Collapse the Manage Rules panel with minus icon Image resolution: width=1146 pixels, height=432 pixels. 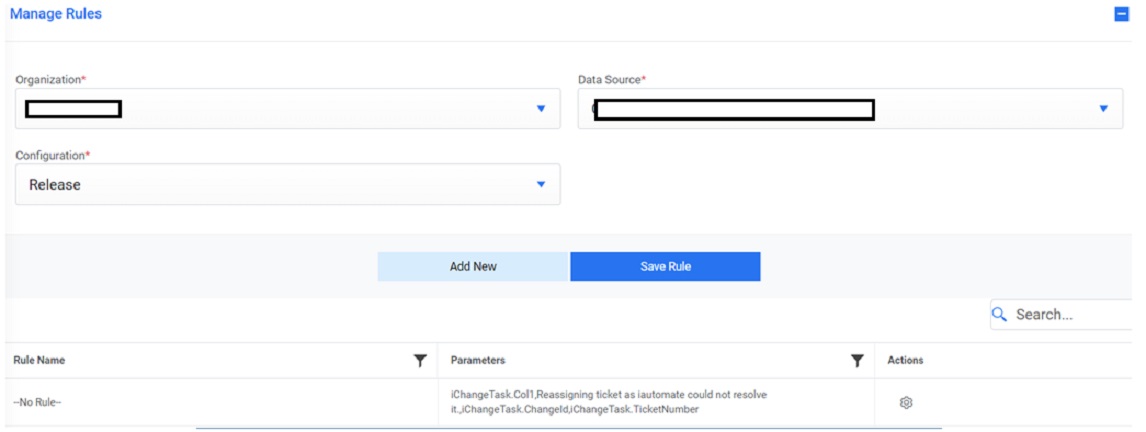(x=1121, y=15)
